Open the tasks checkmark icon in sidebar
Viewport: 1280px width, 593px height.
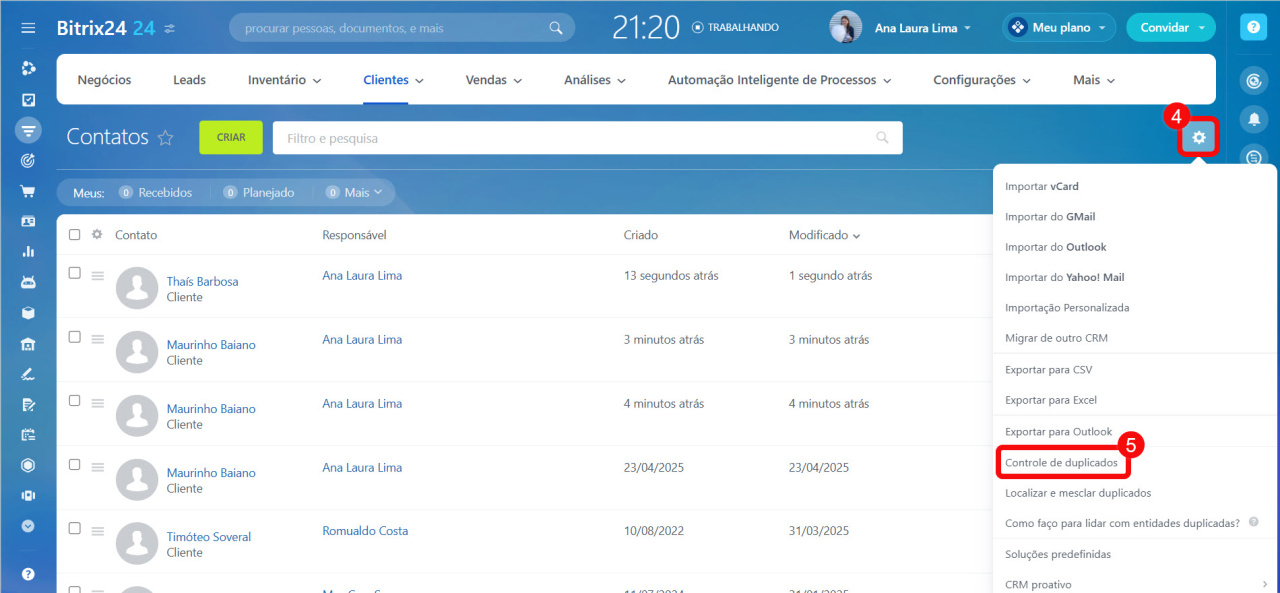pyautogui.click(x=28, y=99)
